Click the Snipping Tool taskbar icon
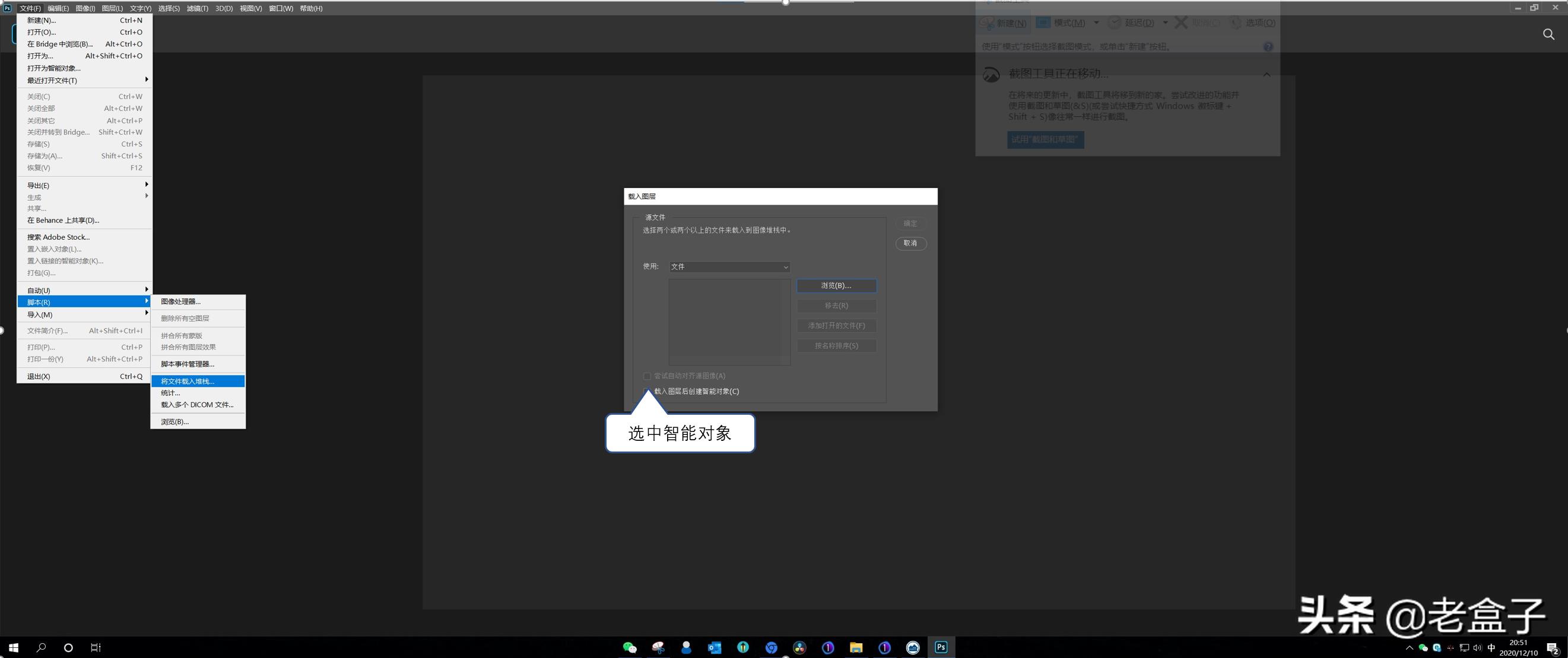This screenshot has width=1568, height=658. tap(658, 647)
